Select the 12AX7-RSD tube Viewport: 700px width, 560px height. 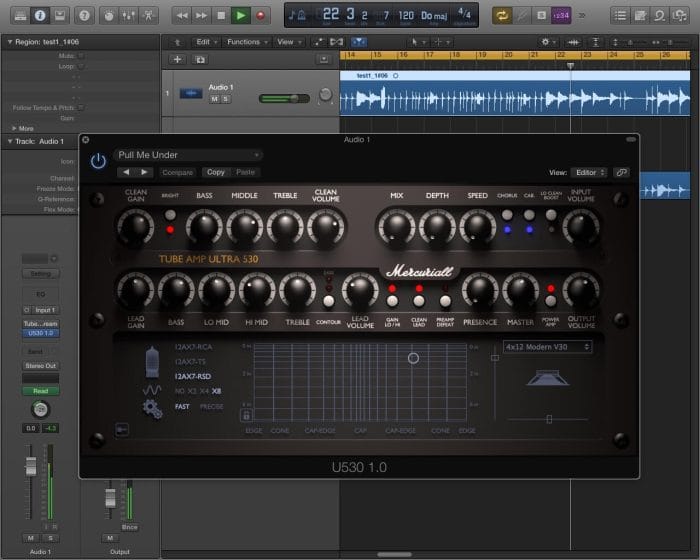pos(193,376)
